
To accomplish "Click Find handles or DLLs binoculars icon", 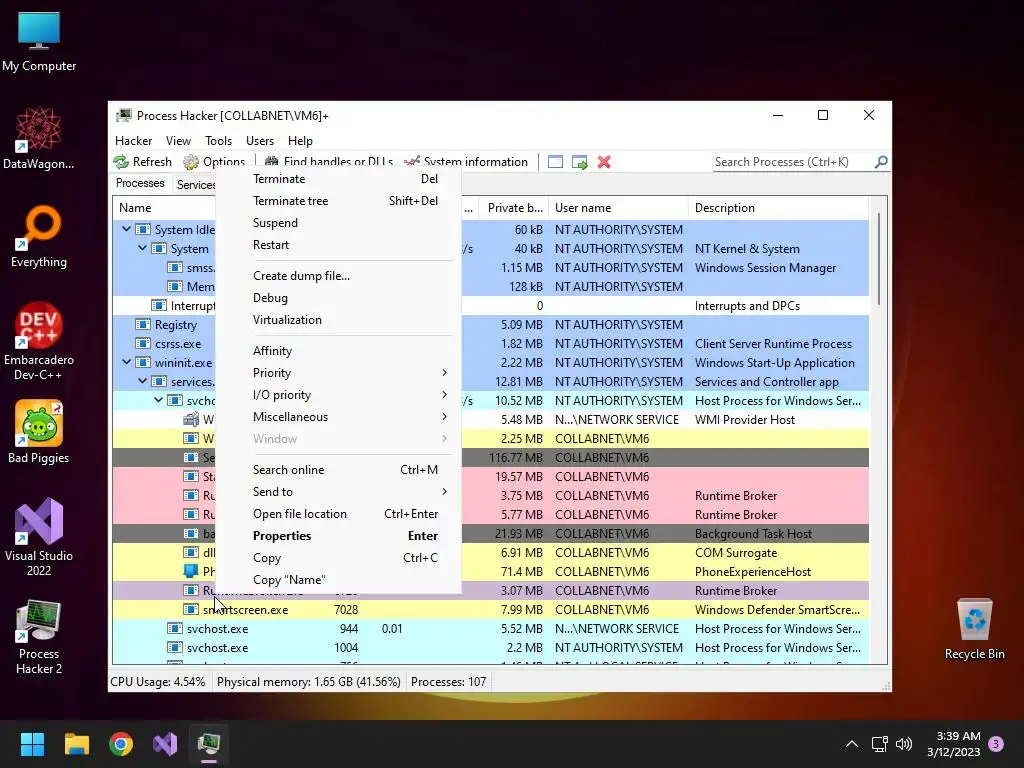I will 272,162.
